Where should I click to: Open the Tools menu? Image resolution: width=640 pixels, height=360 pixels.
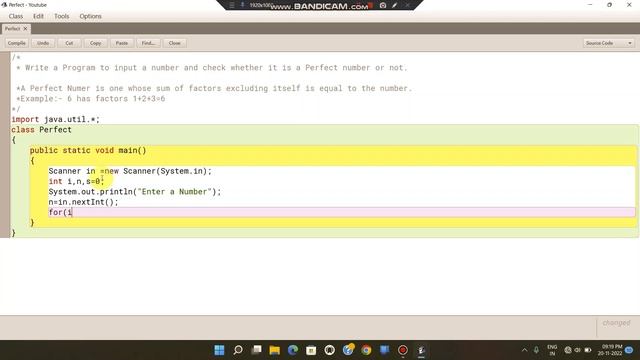pos(62,16)
